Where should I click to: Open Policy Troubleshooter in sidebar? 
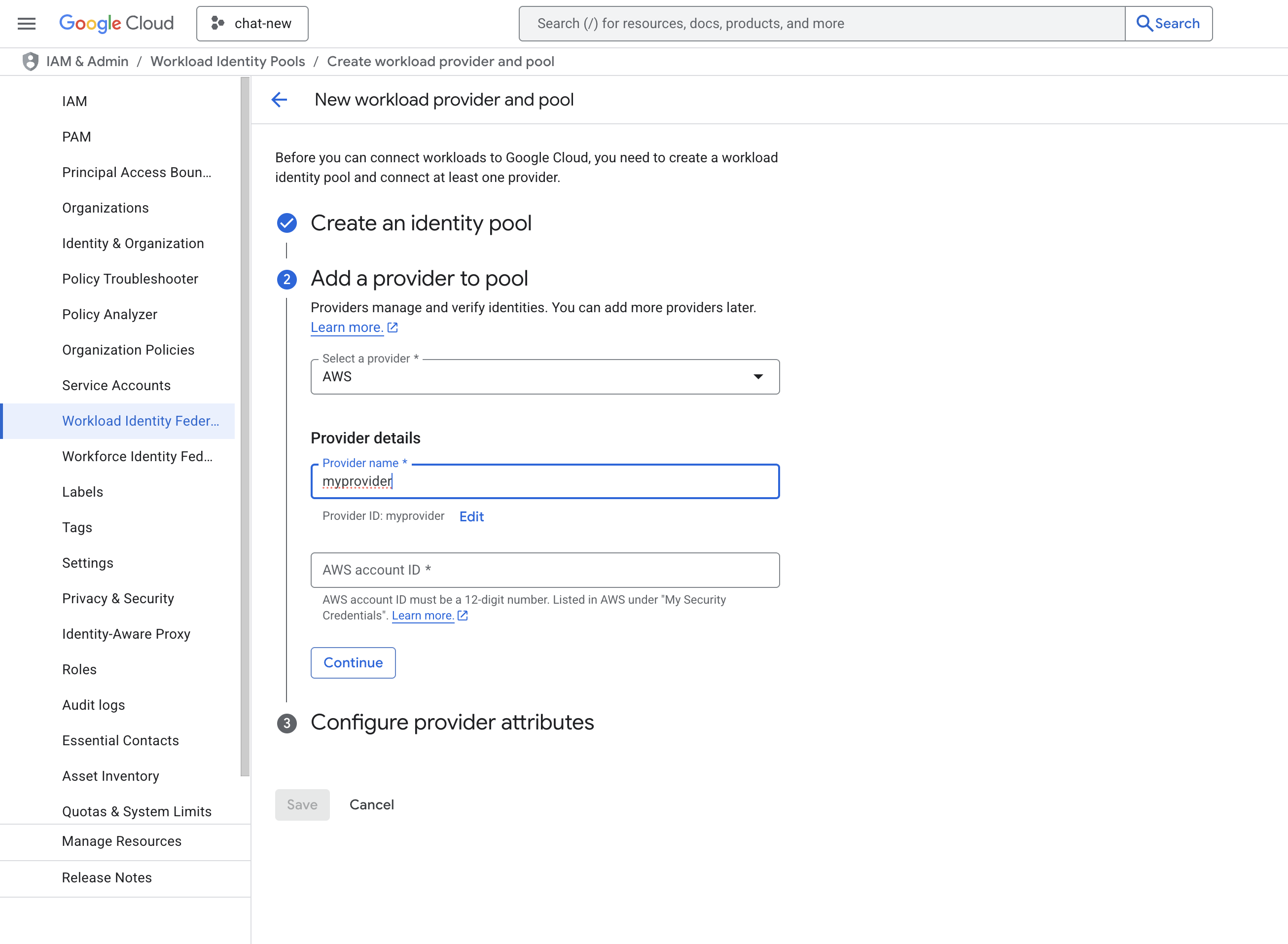point(130,279)
